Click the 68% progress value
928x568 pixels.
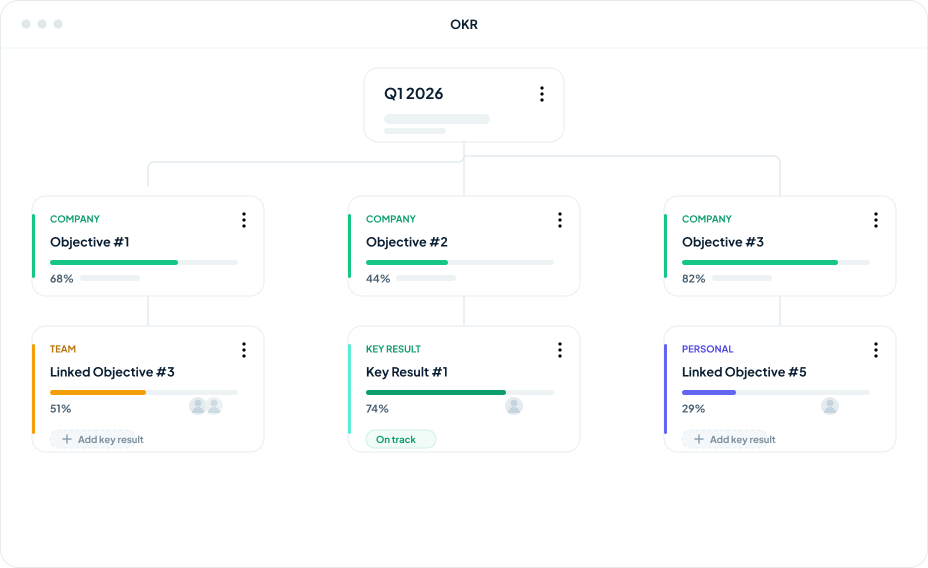click(62, 279)
